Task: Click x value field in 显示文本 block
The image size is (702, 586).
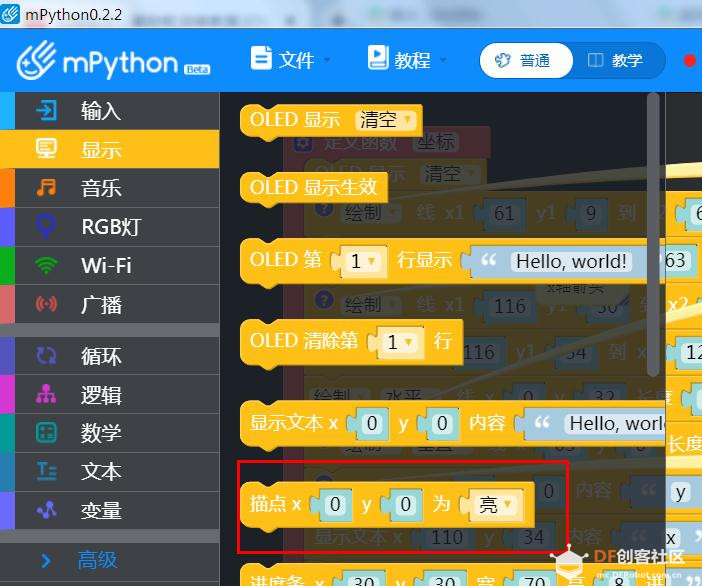Action: click(x=372, y=423)
